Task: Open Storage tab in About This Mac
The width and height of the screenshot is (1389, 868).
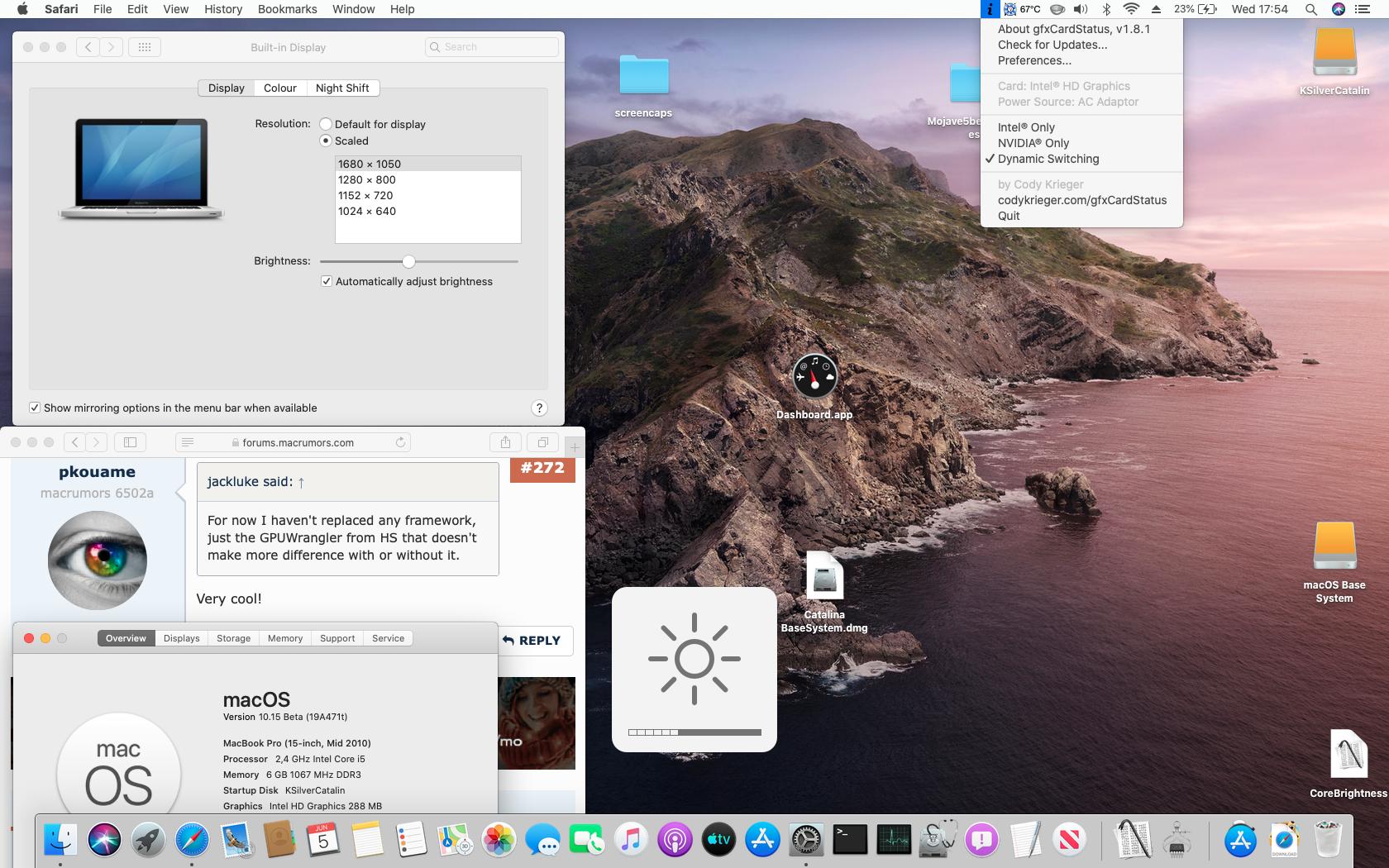Action: click(234, 638)
